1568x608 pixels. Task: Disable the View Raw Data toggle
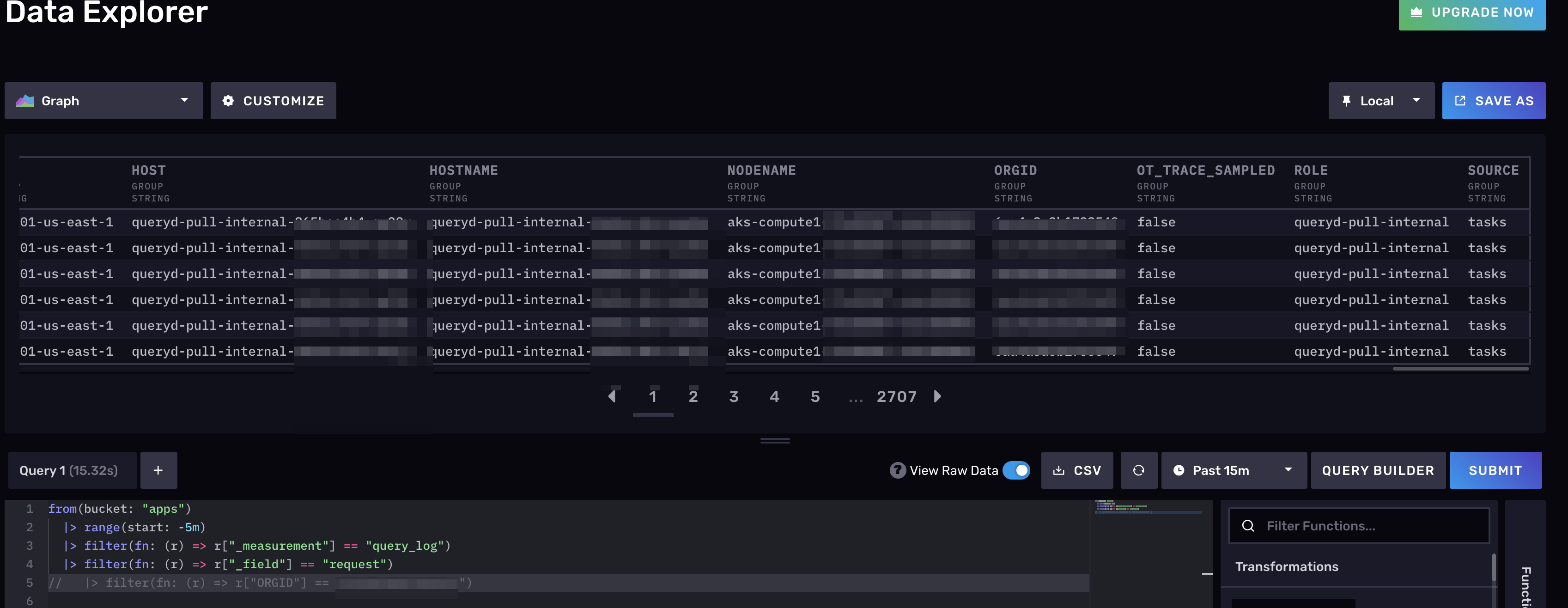tap(1016, 470)
